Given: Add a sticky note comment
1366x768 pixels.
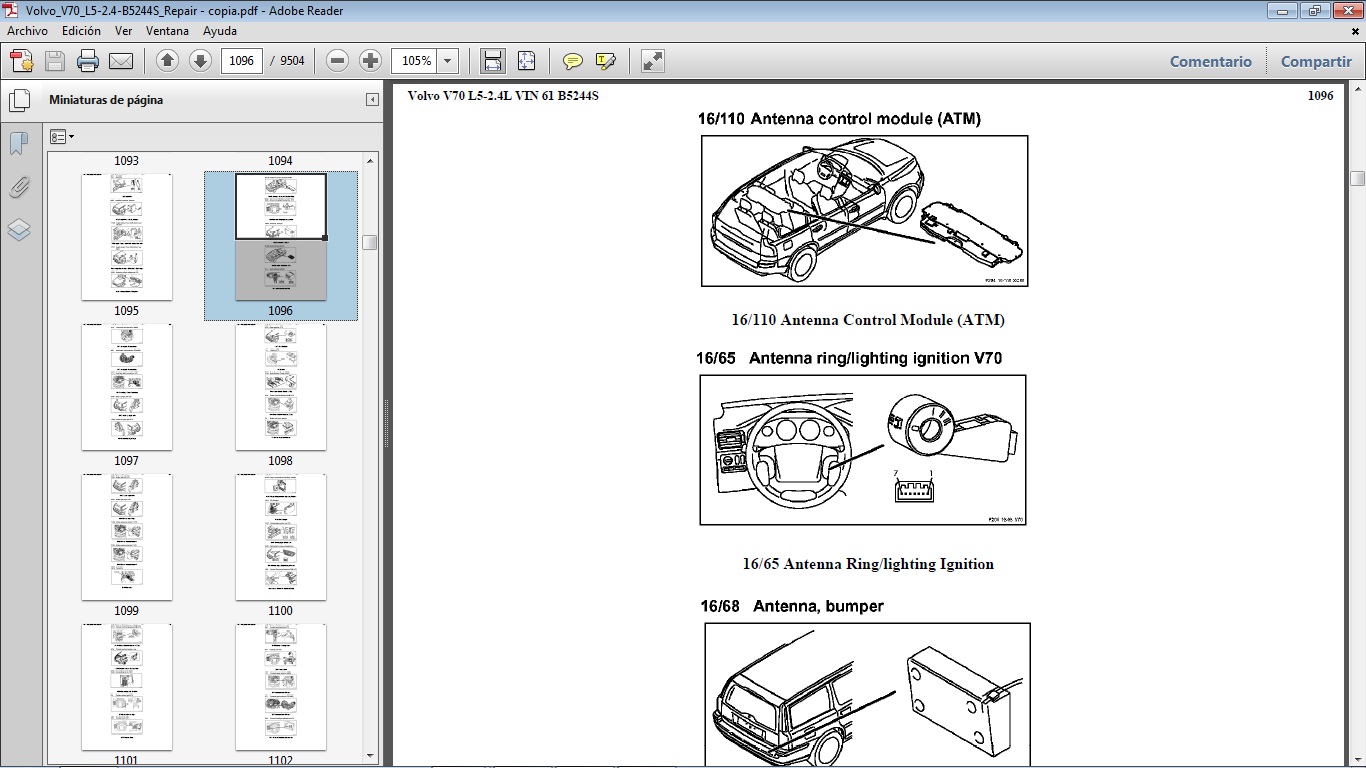Looking at the screenshot, I should (573, 61).
